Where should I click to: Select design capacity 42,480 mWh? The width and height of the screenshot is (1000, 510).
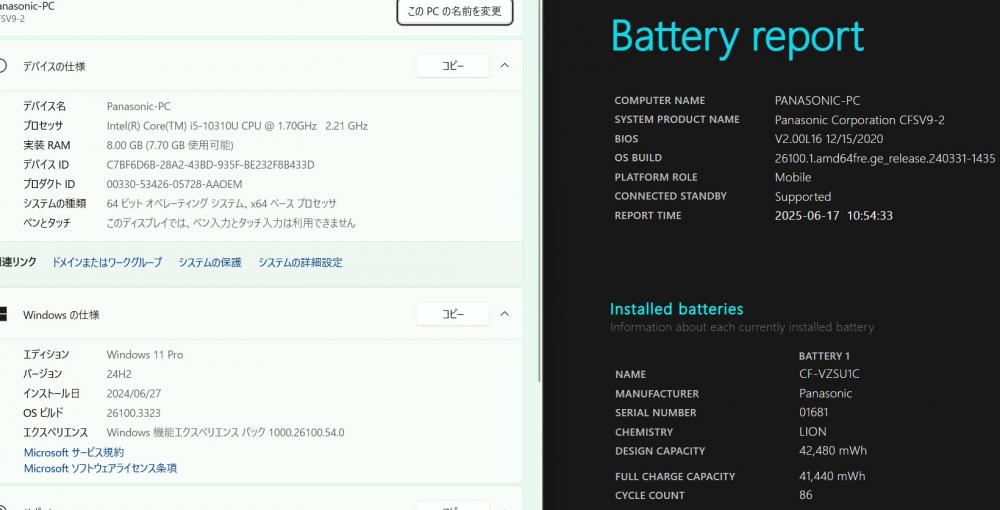pyautogui.click(x=833, y=451)
